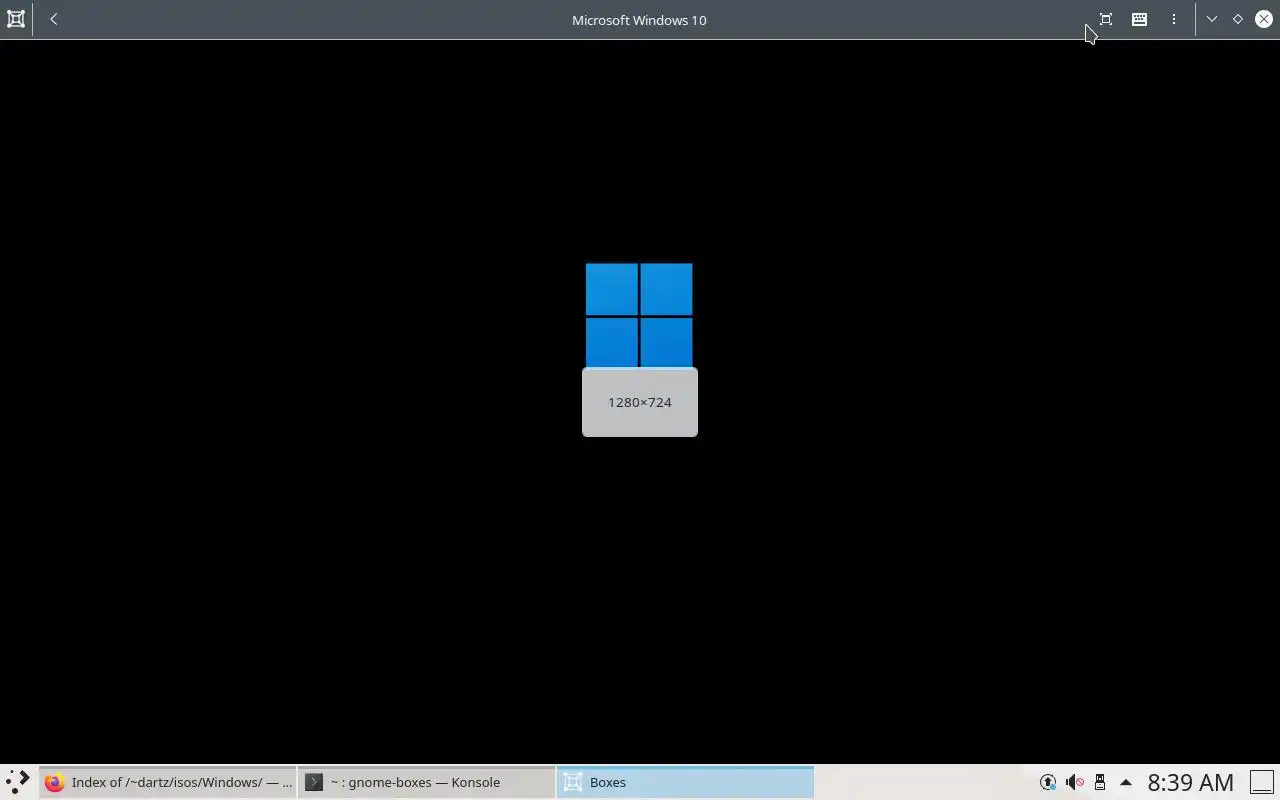Open the clock showing 8:39 AM
The image size is (1280, 800).
(x=1191, y=782)
